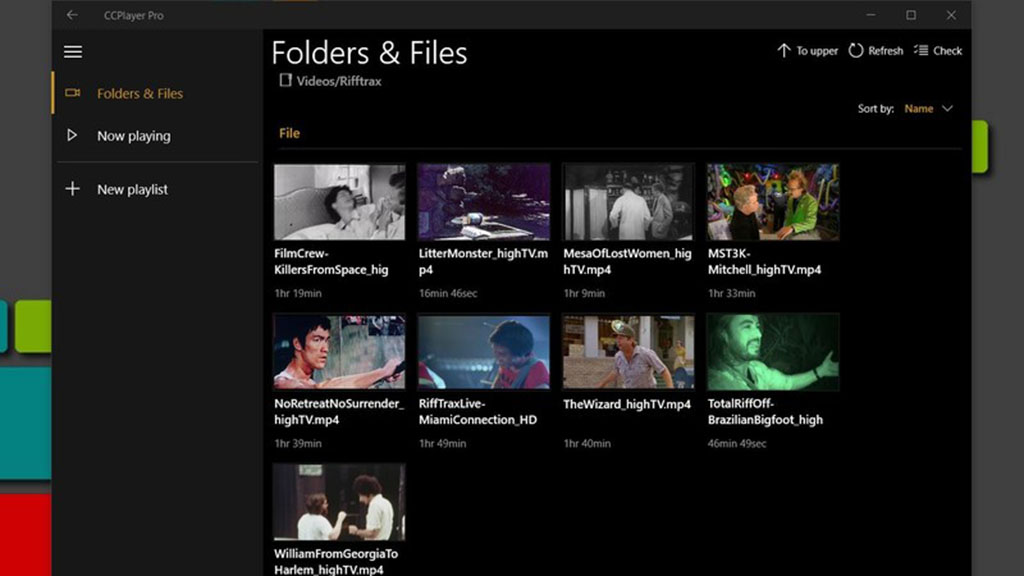
Task: Click the Check label
Action: point(948,51)
